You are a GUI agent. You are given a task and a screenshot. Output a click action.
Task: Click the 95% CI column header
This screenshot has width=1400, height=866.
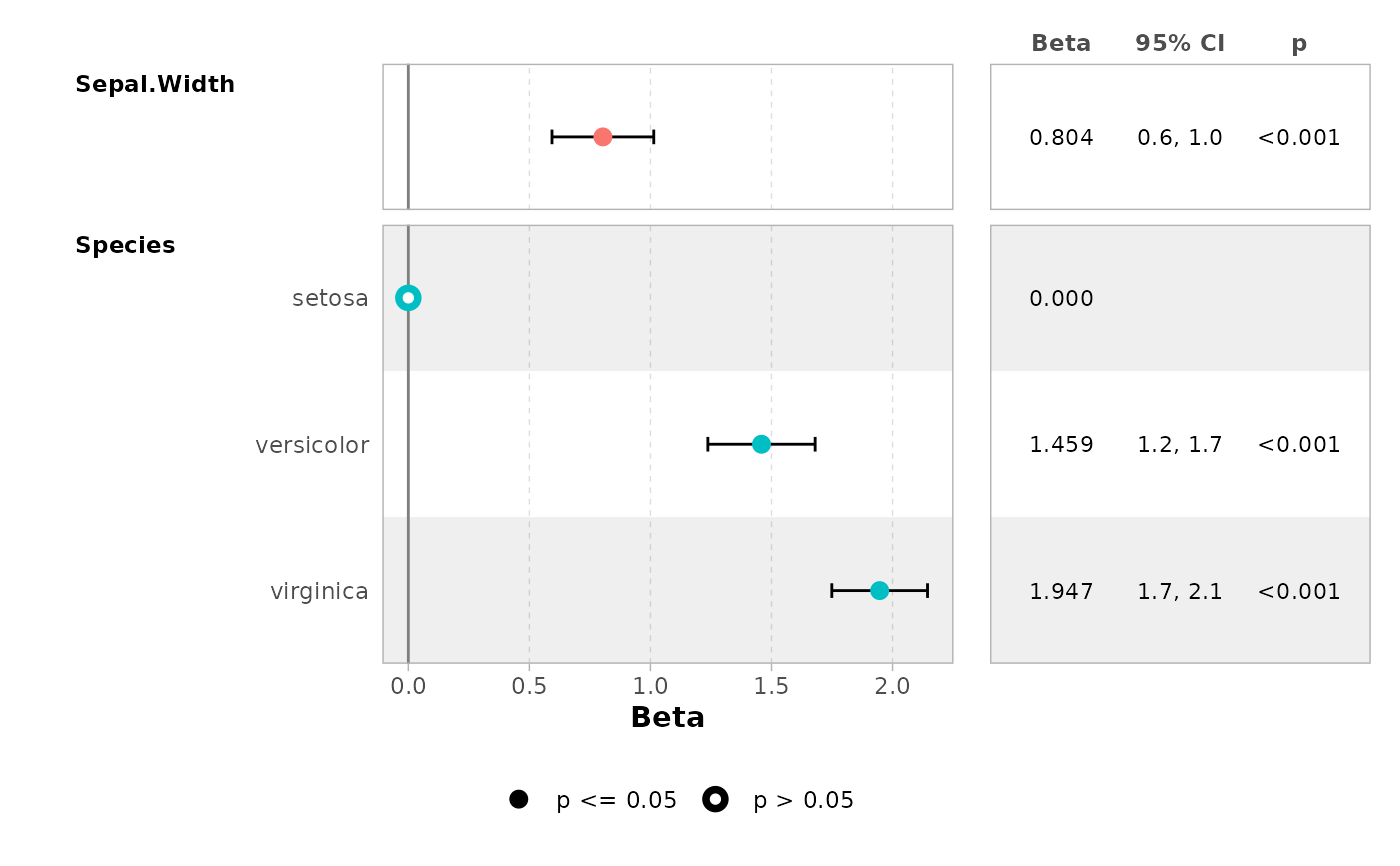(1180, 44)
